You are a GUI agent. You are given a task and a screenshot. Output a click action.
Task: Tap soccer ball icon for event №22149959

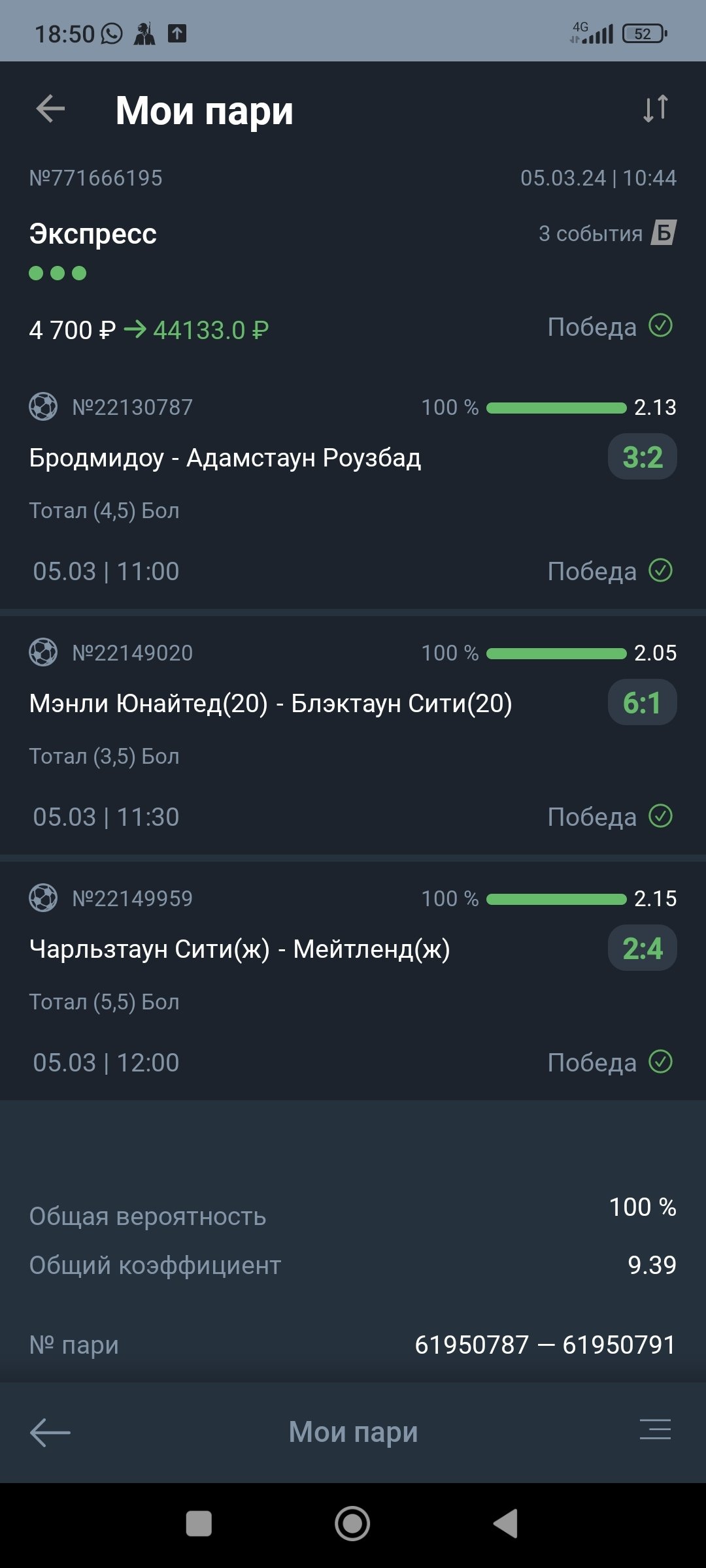pos(43,898)
